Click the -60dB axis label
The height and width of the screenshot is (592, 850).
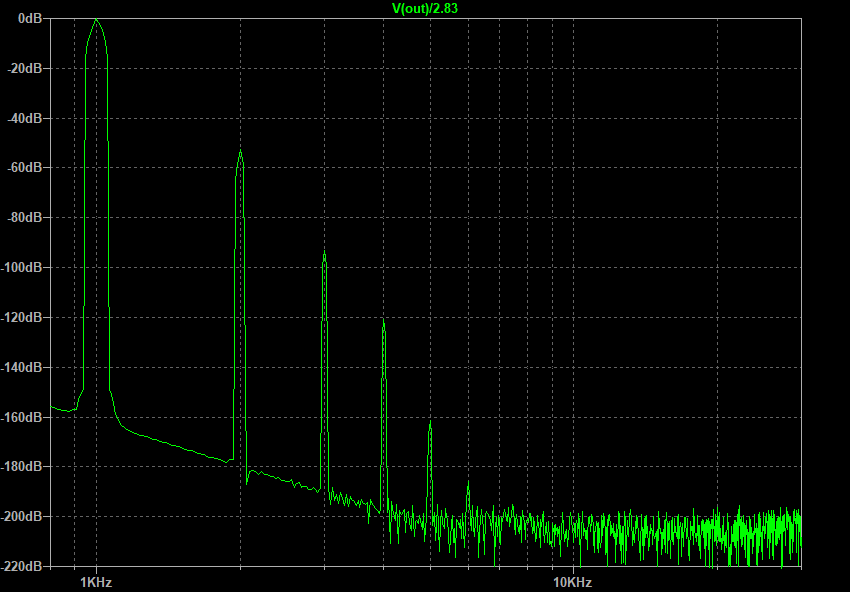tap(25, 168)
